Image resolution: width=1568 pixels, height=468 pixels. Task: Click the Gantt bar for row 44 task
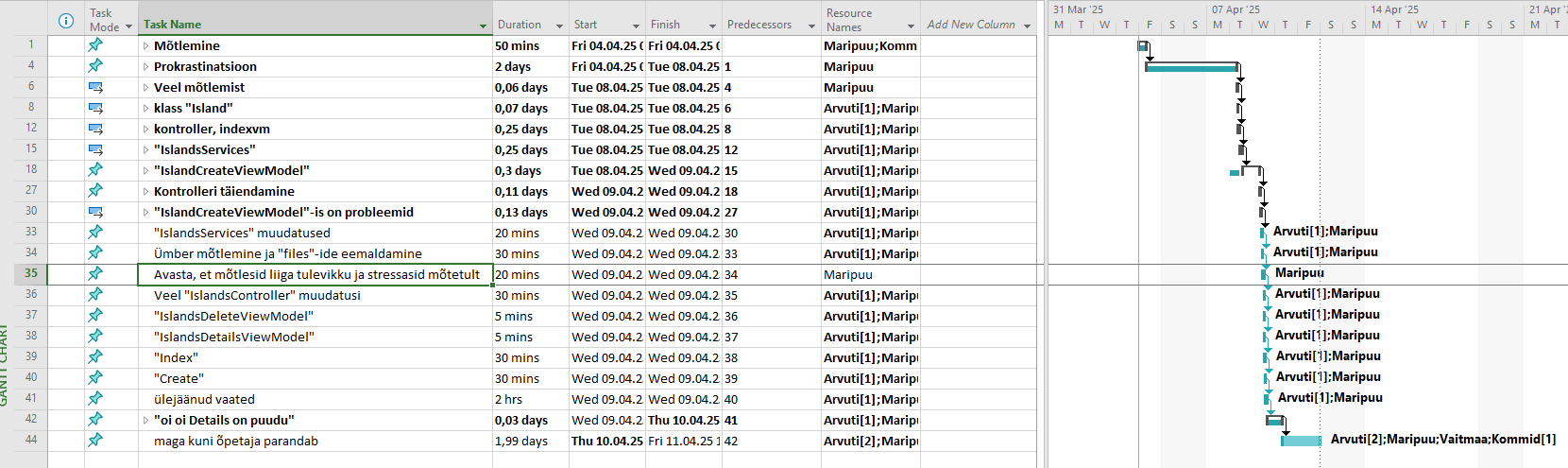tap(1301, 441)
